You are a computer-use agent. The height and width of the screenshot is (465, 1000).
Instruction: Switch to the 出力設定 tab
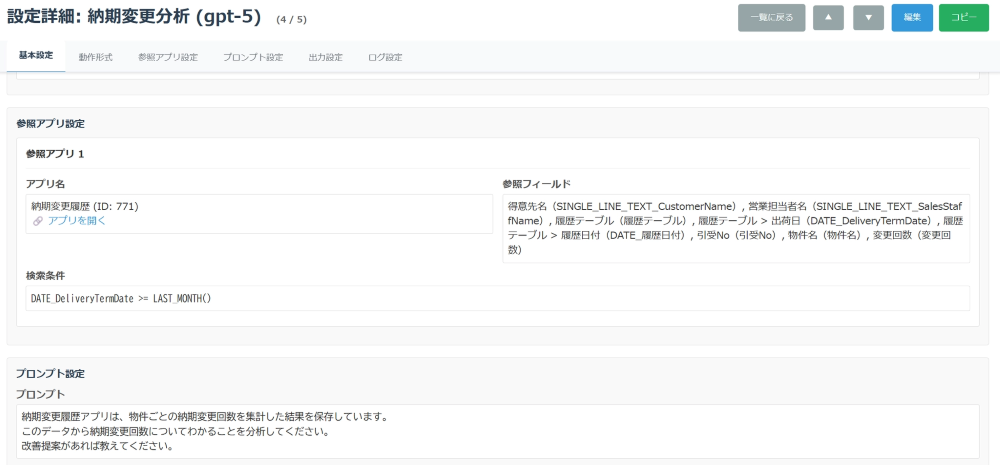coord(325,57)
